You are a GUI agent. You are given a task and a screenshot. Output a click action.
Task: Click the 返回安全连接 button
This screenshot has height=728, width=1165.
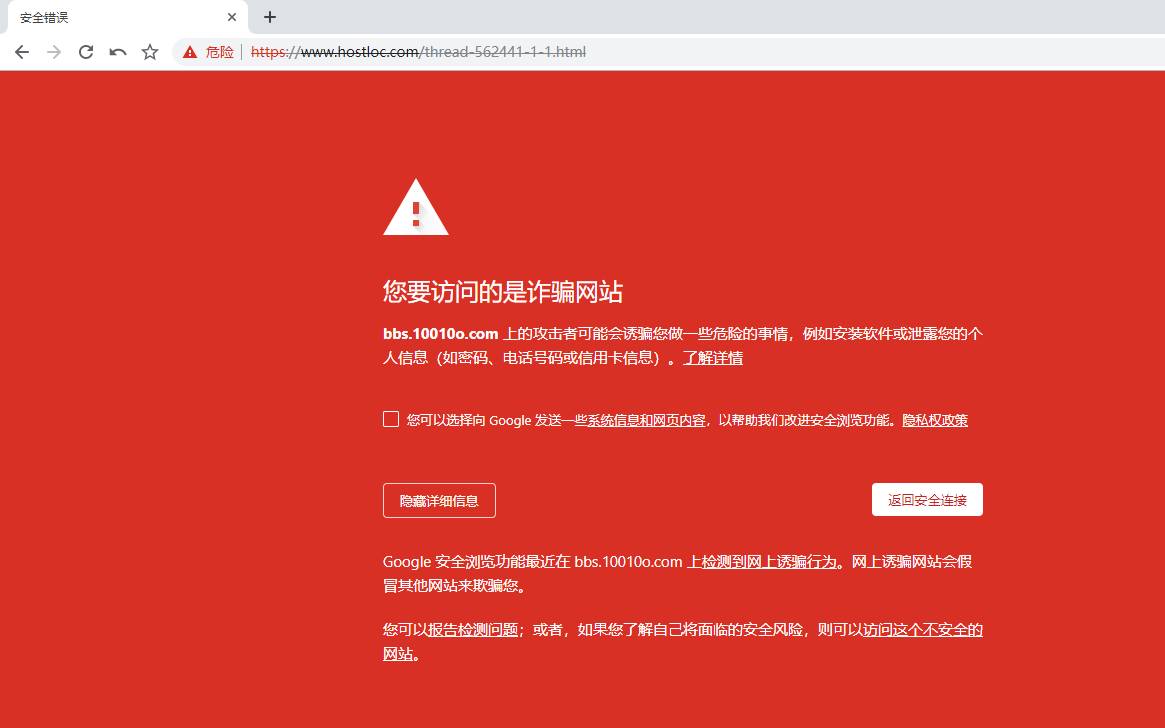(x=927, y=499)
